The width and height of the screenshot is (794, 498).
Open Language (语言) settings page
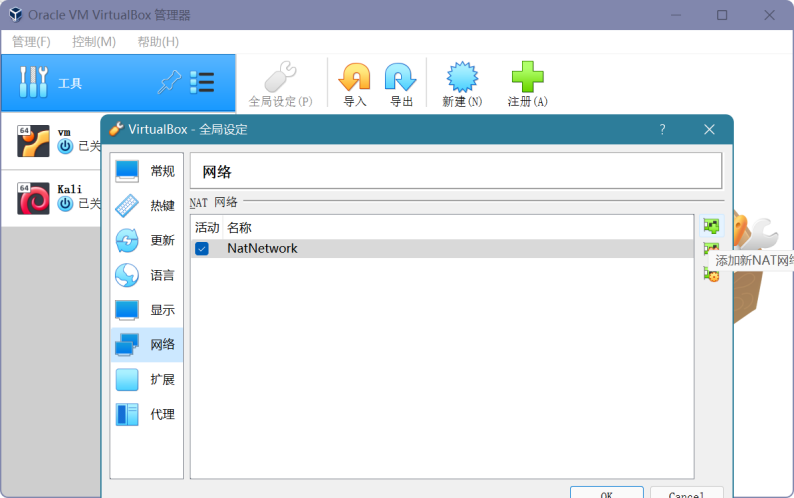coord(146,275)
